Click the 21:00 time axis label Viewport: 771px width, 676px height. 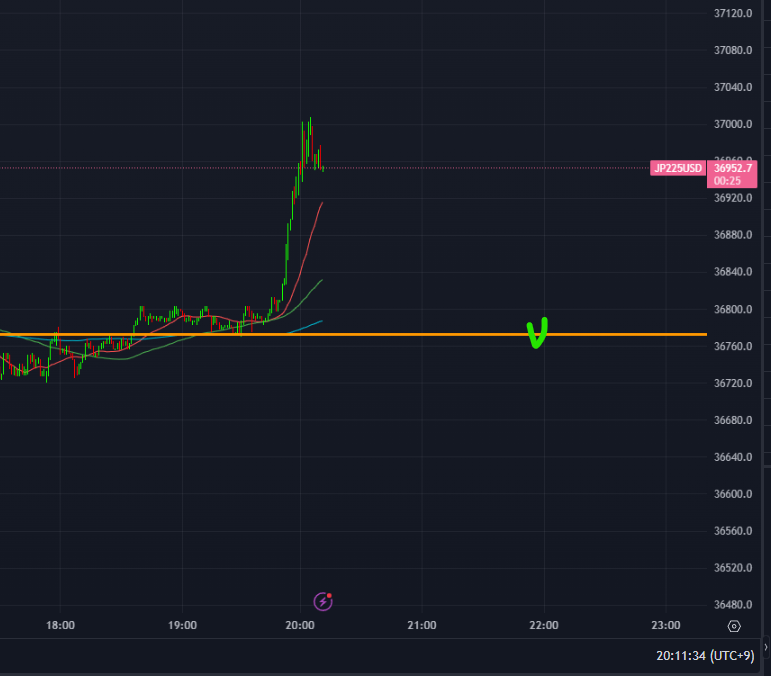pyautogui.click(x=422, y=625)
